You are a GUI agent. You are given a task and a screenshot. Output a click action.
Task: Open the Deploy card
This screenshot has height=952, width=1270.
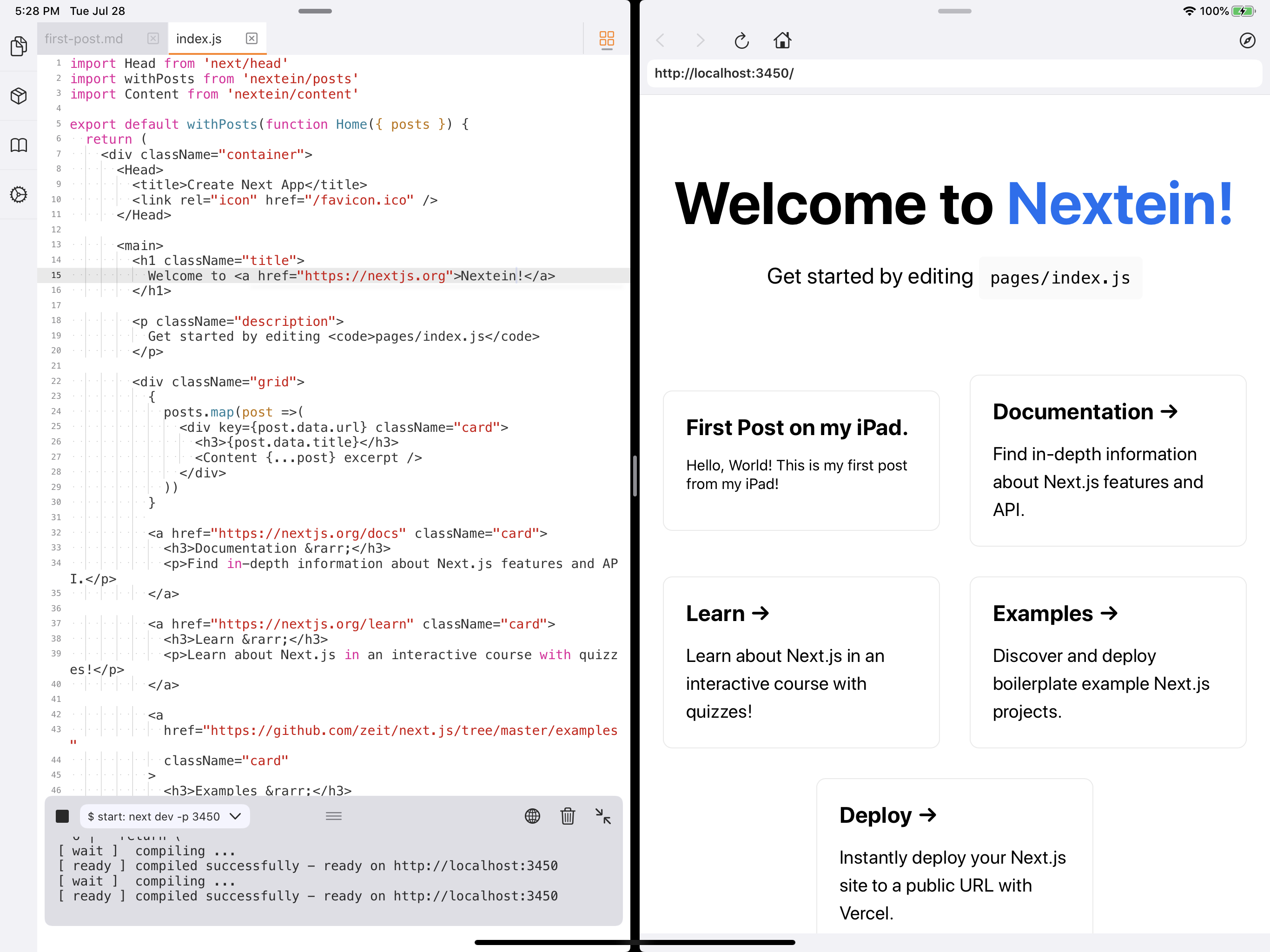coord(954,855)
